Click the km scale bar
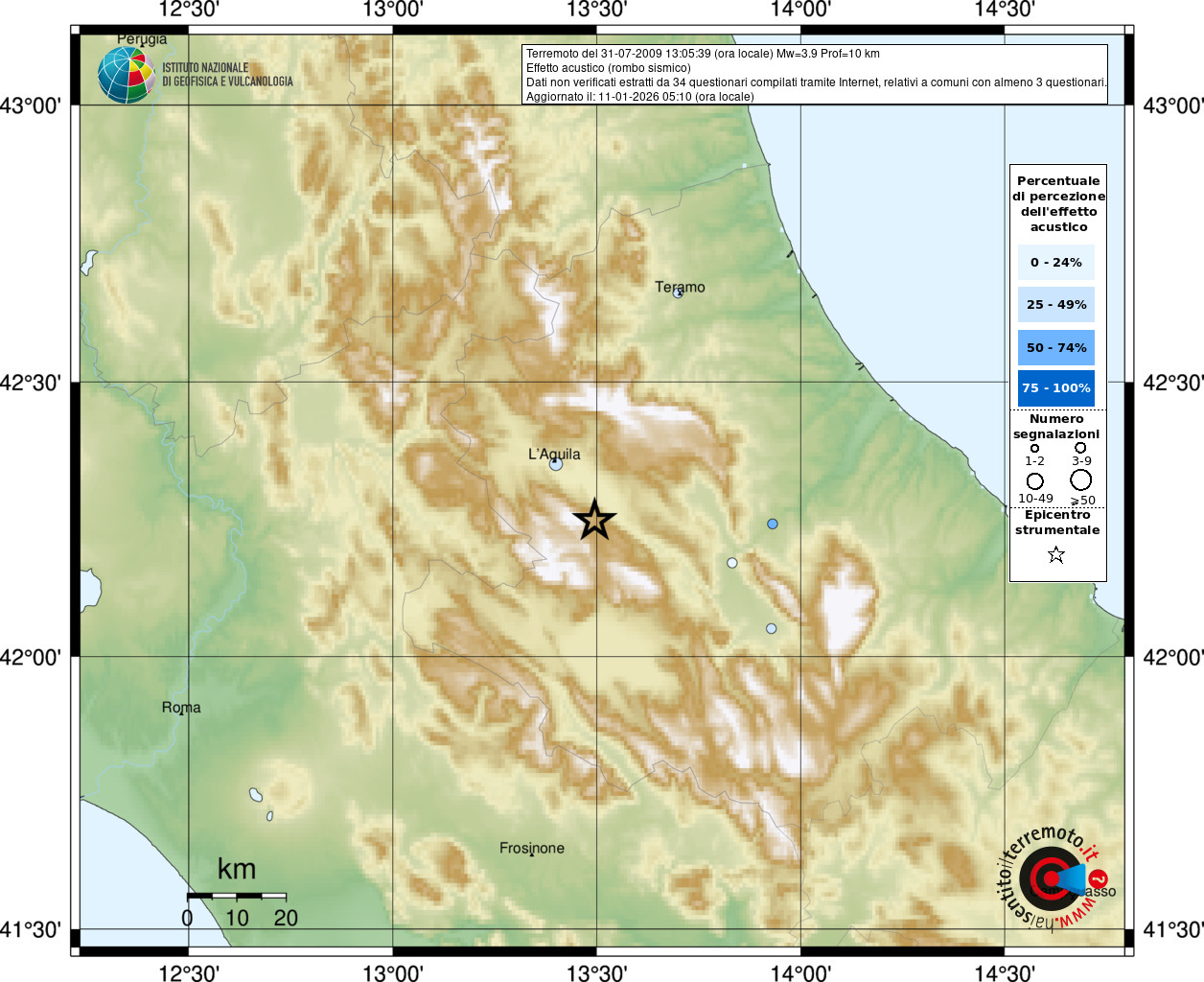The width and height of the screenshot is (1204, 982). pos(237,896)
